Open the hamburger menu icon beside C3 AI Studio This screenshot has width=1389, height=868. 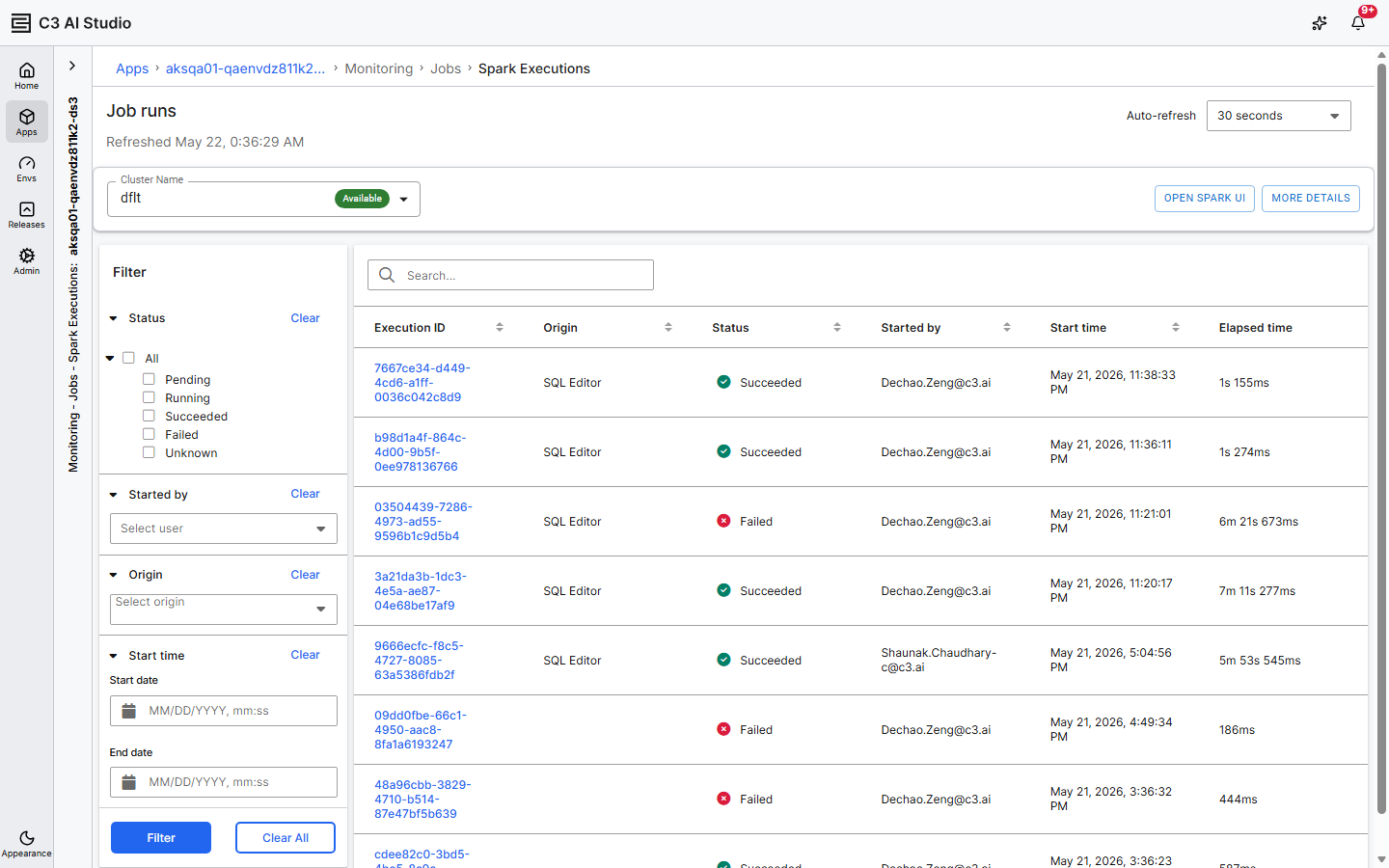click(x=20, y=23)
